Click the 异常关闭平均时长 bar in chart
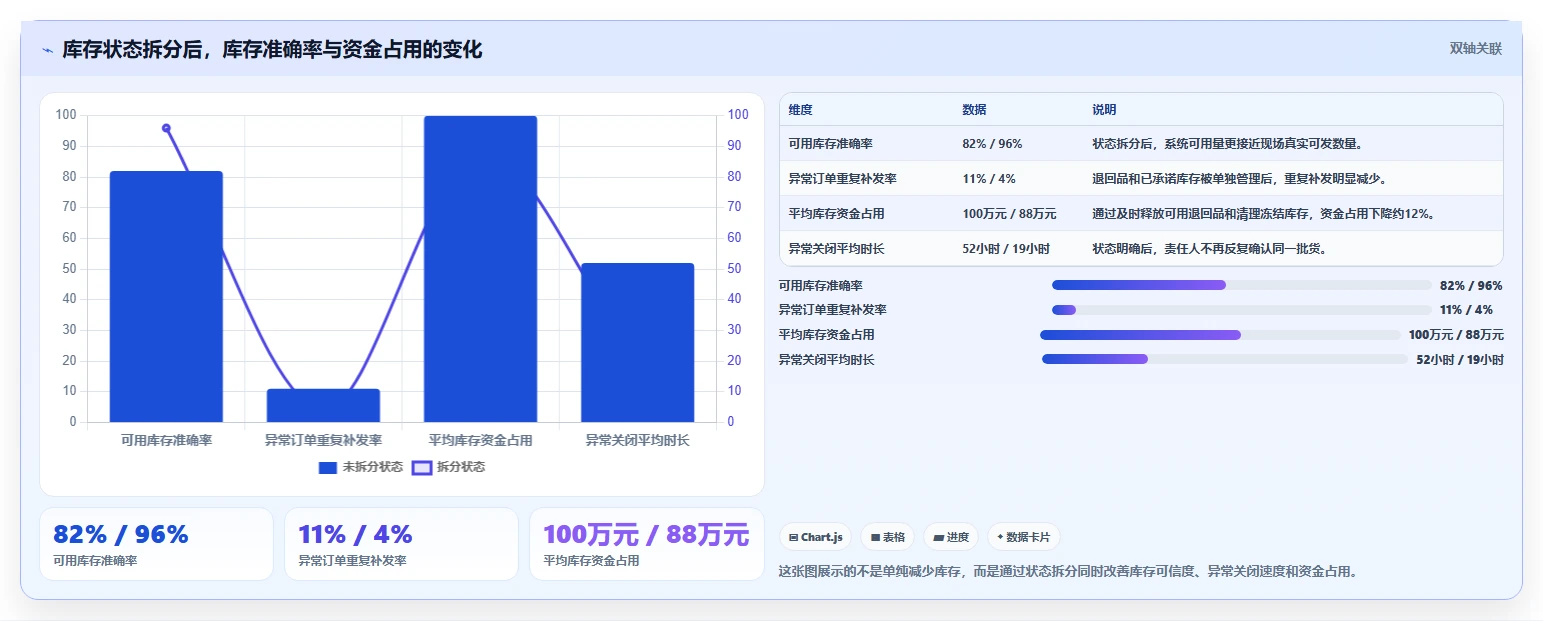Screen dimensions: 1543x621 pos(637,343)
